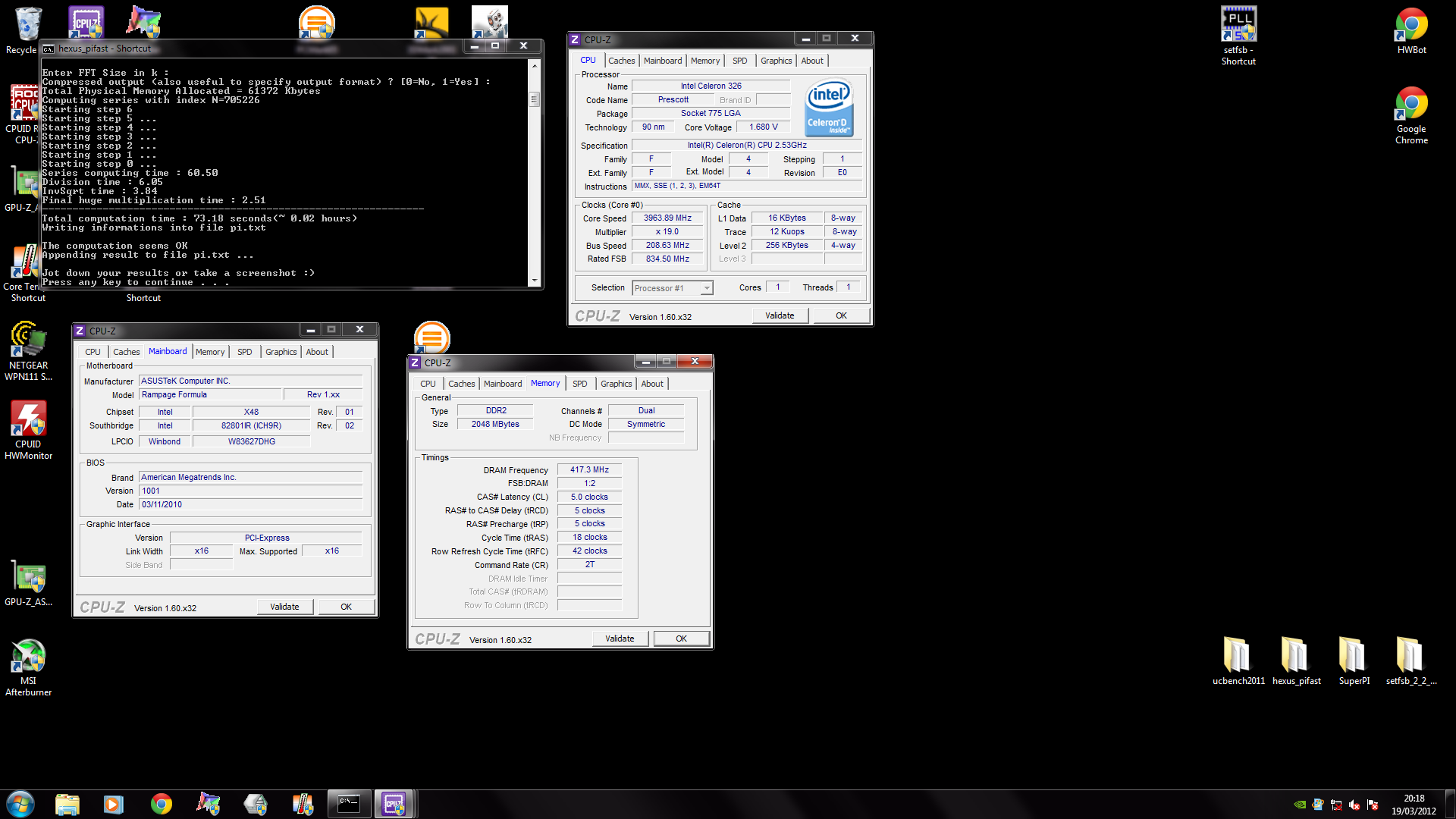The width and height of the screenshot is (1456, 819).
Task: Open Google Chrome desktop shortcut
Action: click(x=1411, y=115)
